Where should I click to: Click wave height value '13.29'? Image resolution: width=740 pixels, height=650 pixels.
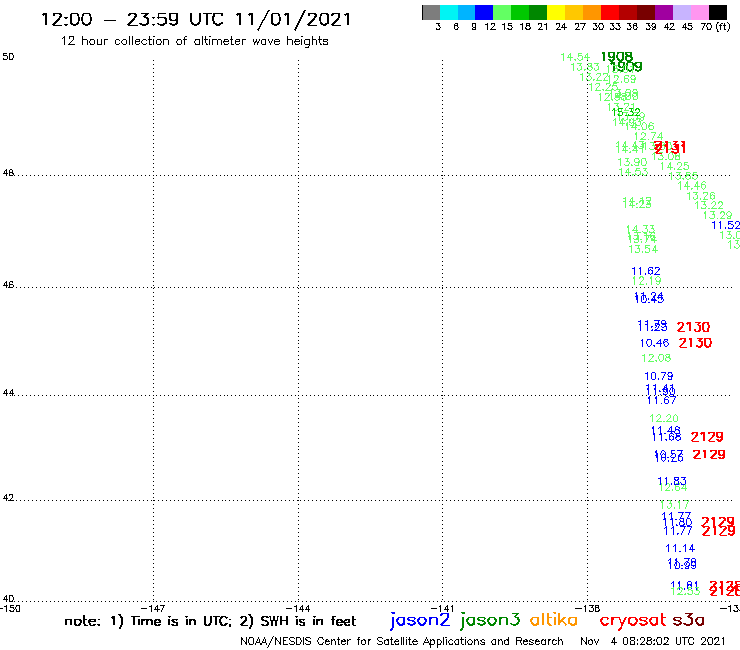pyautogui.click(x=717, y=215)
